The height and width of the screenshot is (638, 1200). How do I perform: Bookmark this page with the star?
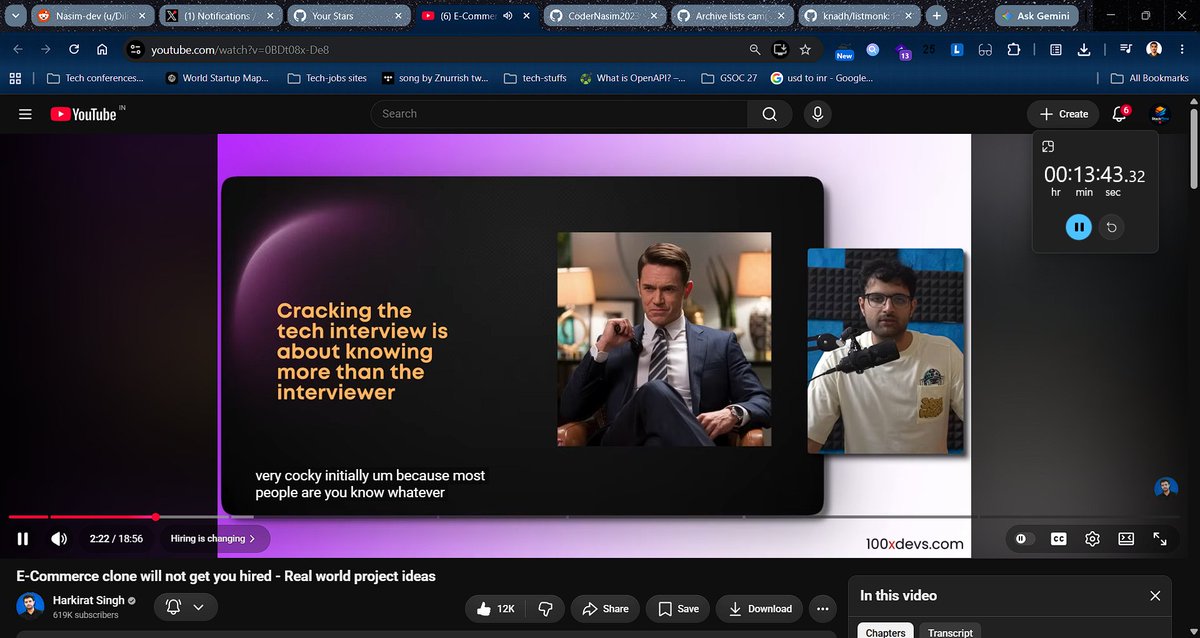[x=805, y=49]
